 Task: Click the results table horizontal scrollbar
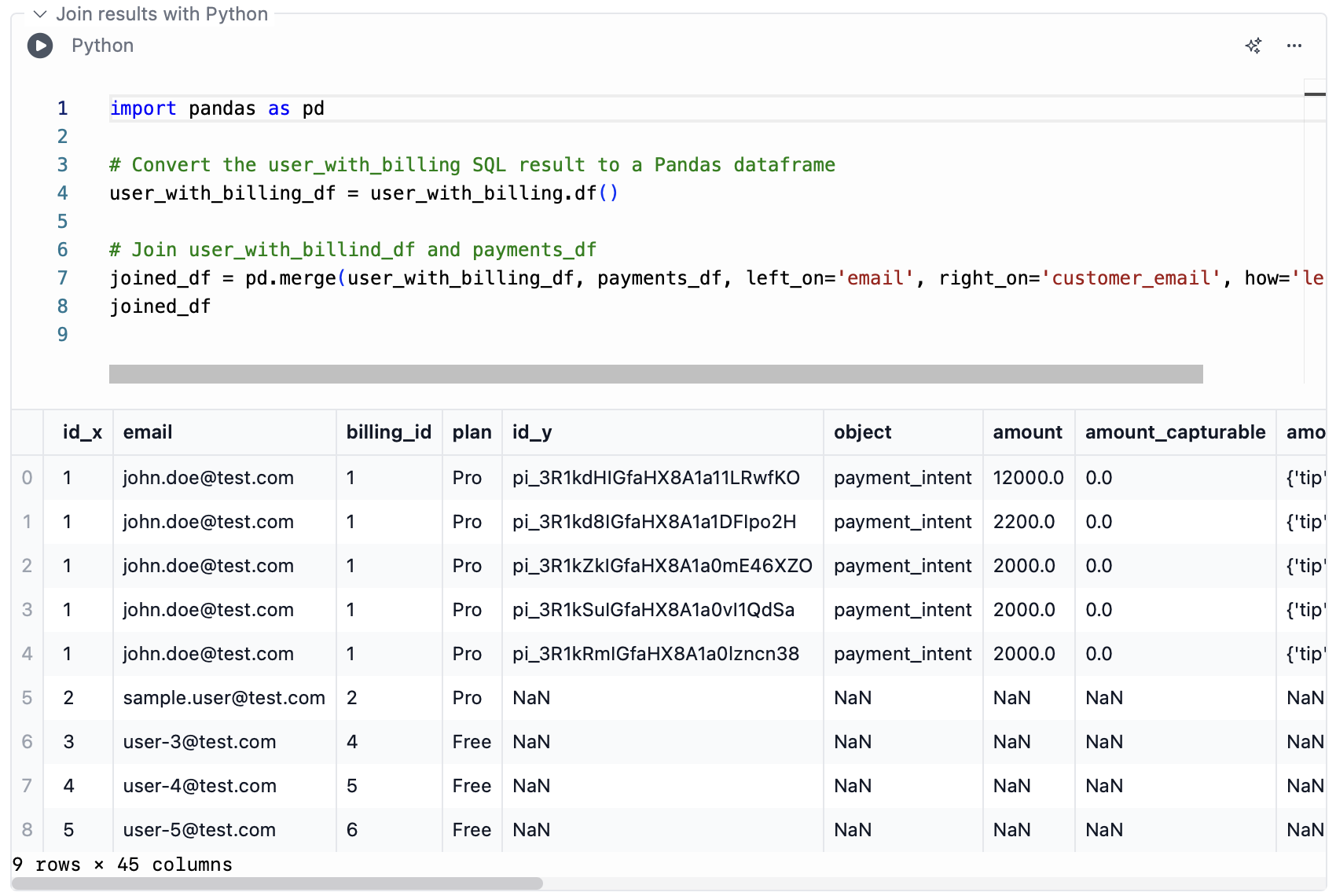pyautogui.click(x=277, y=883)
